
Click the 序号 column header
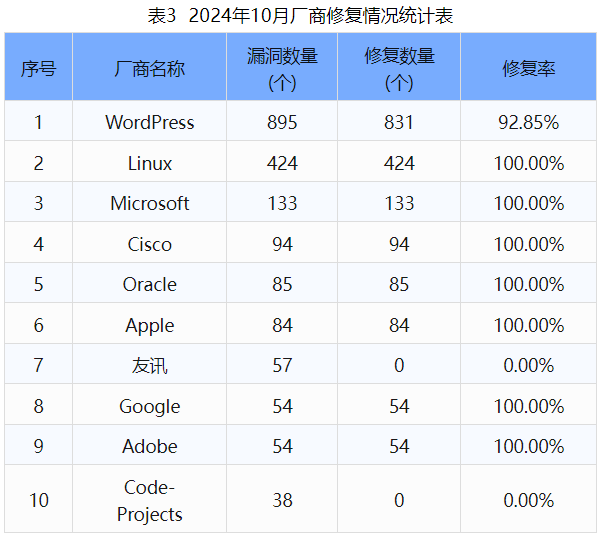[x=38, y=69]
